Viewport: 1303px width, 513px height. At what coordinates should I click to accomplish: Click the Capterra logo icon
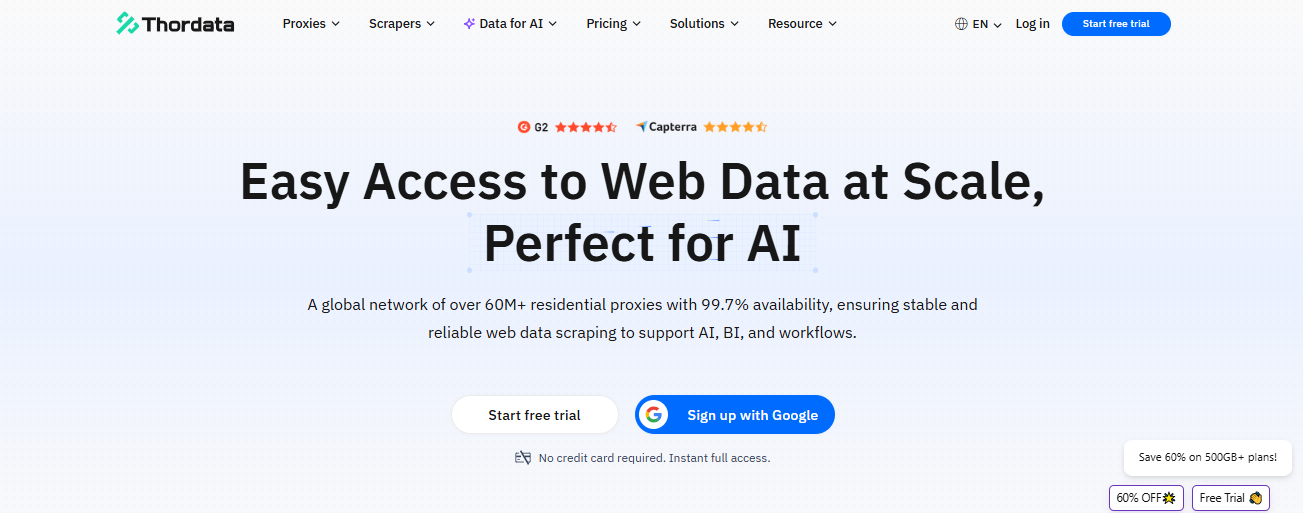[x=641, y=127]
